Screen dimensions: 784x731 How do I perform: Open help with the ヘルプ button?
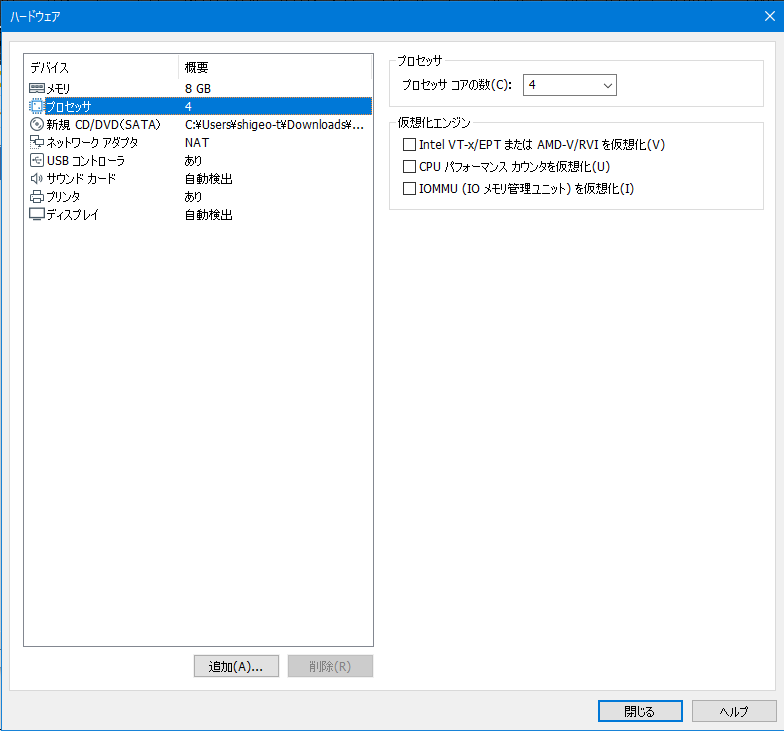click(734, 711)
